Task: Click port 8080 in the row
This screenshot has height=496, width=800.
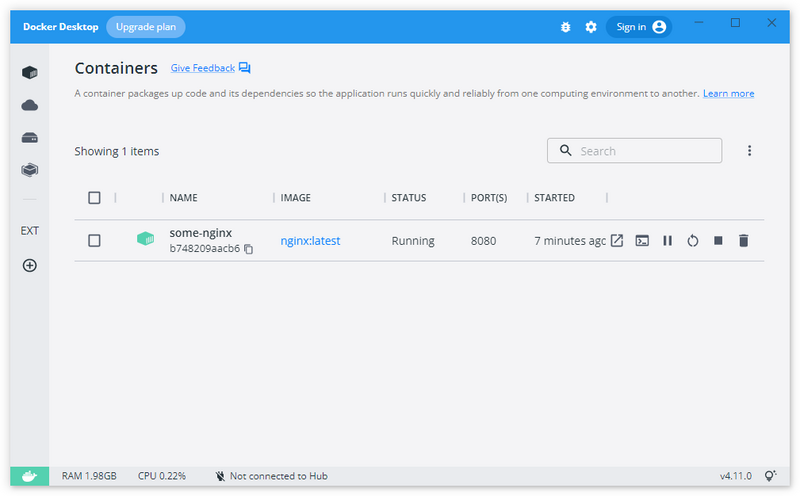Action: [x=483, y=241]
